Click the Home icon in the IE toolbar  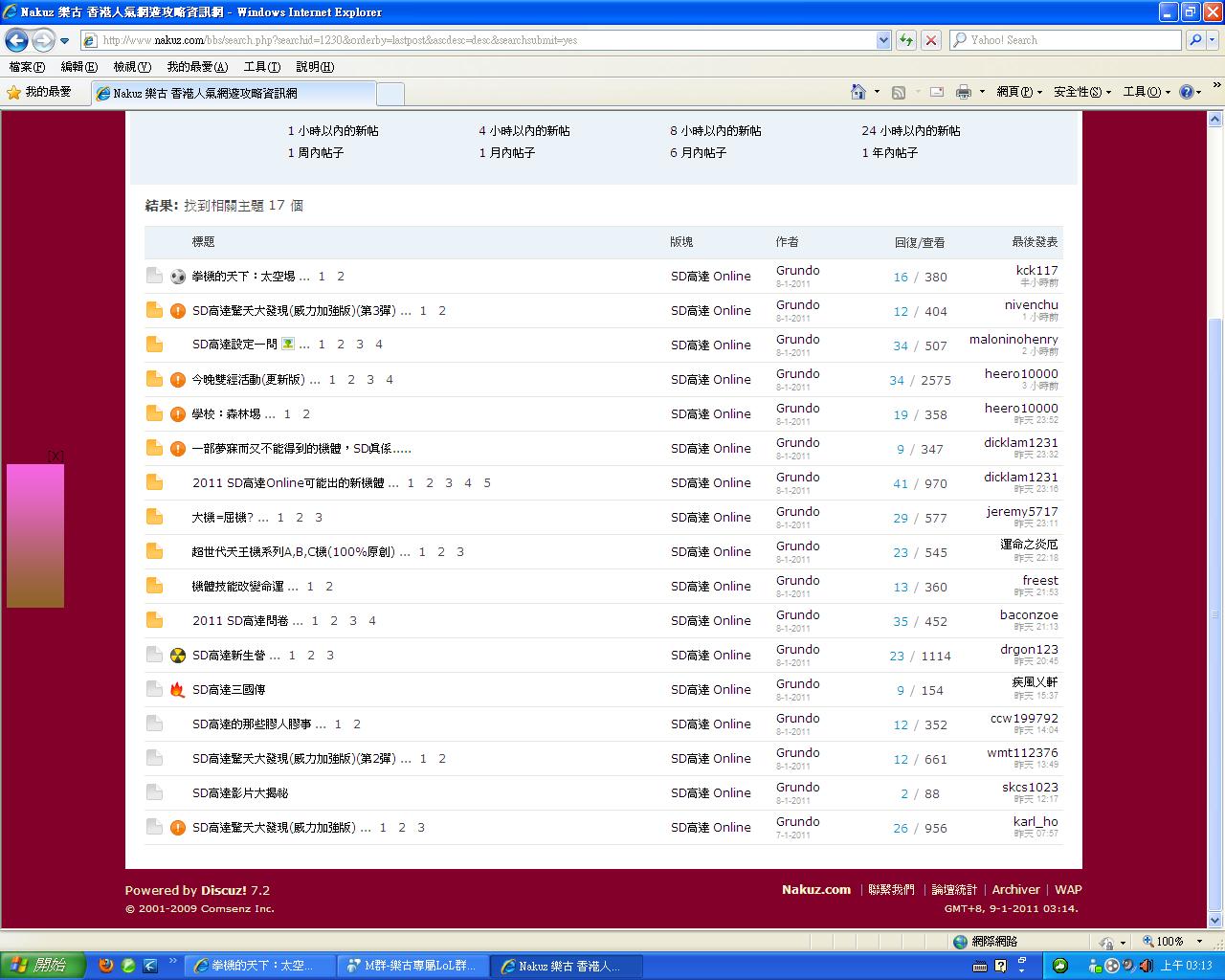[x=858, y=92]
